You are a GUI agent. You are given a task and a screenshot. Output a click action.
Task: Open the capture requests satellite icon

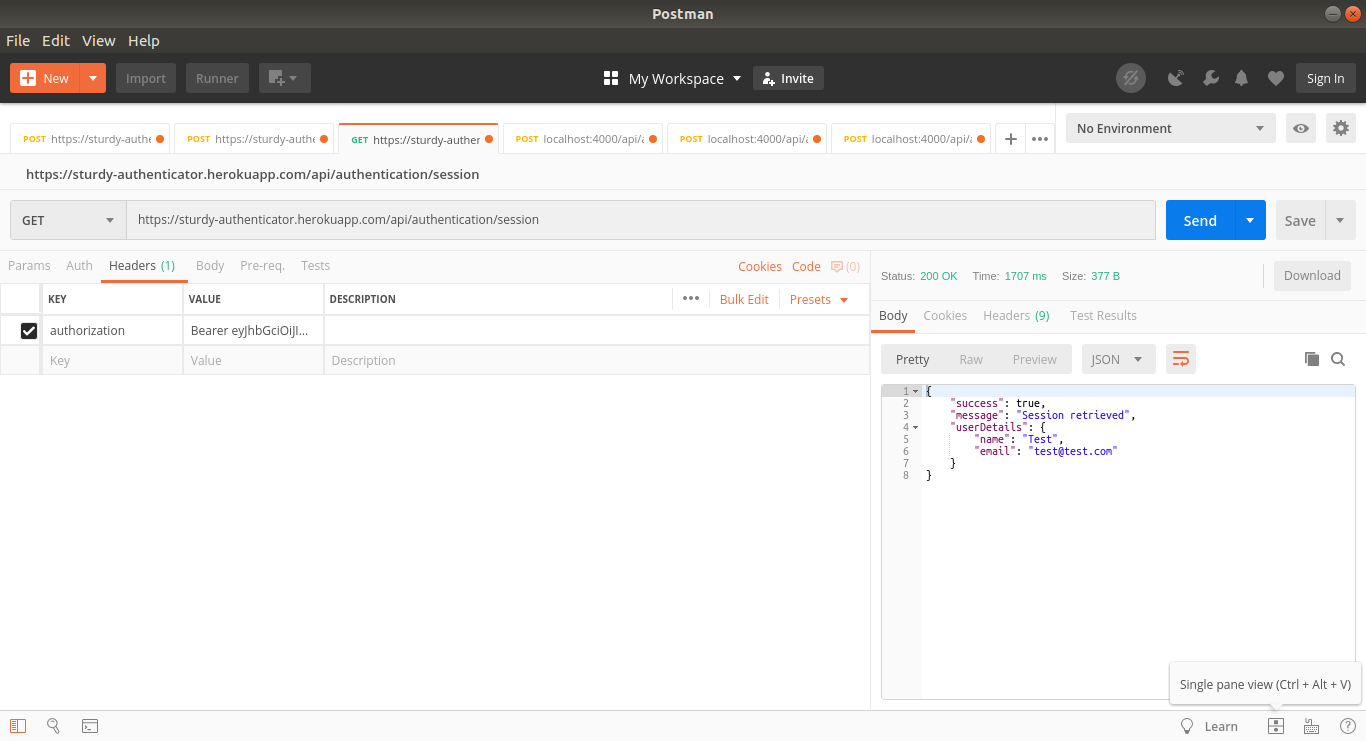click(1177, 78)
